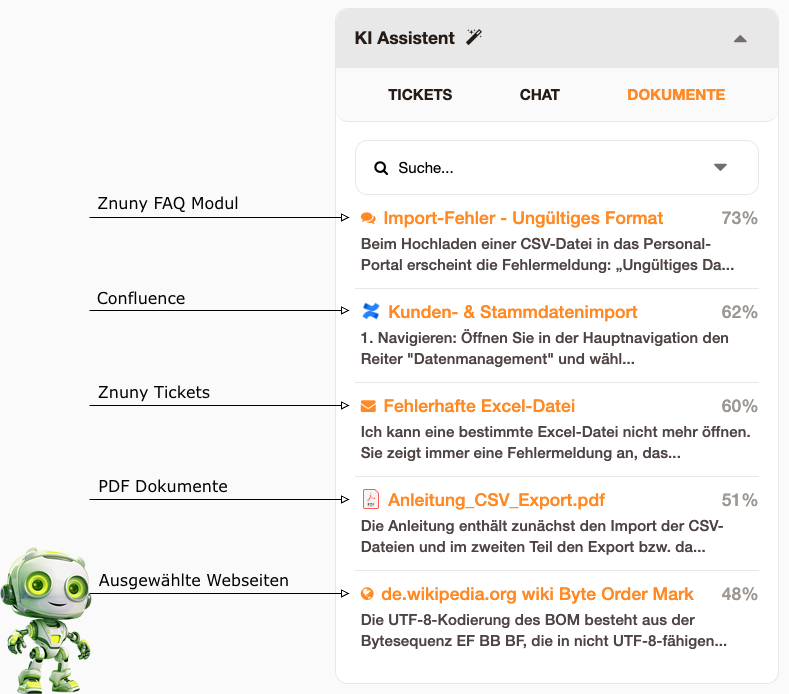The width and height of the screenshot is (789, 694).
Task: Click the globe webpage icon
Action: (368, 594)
